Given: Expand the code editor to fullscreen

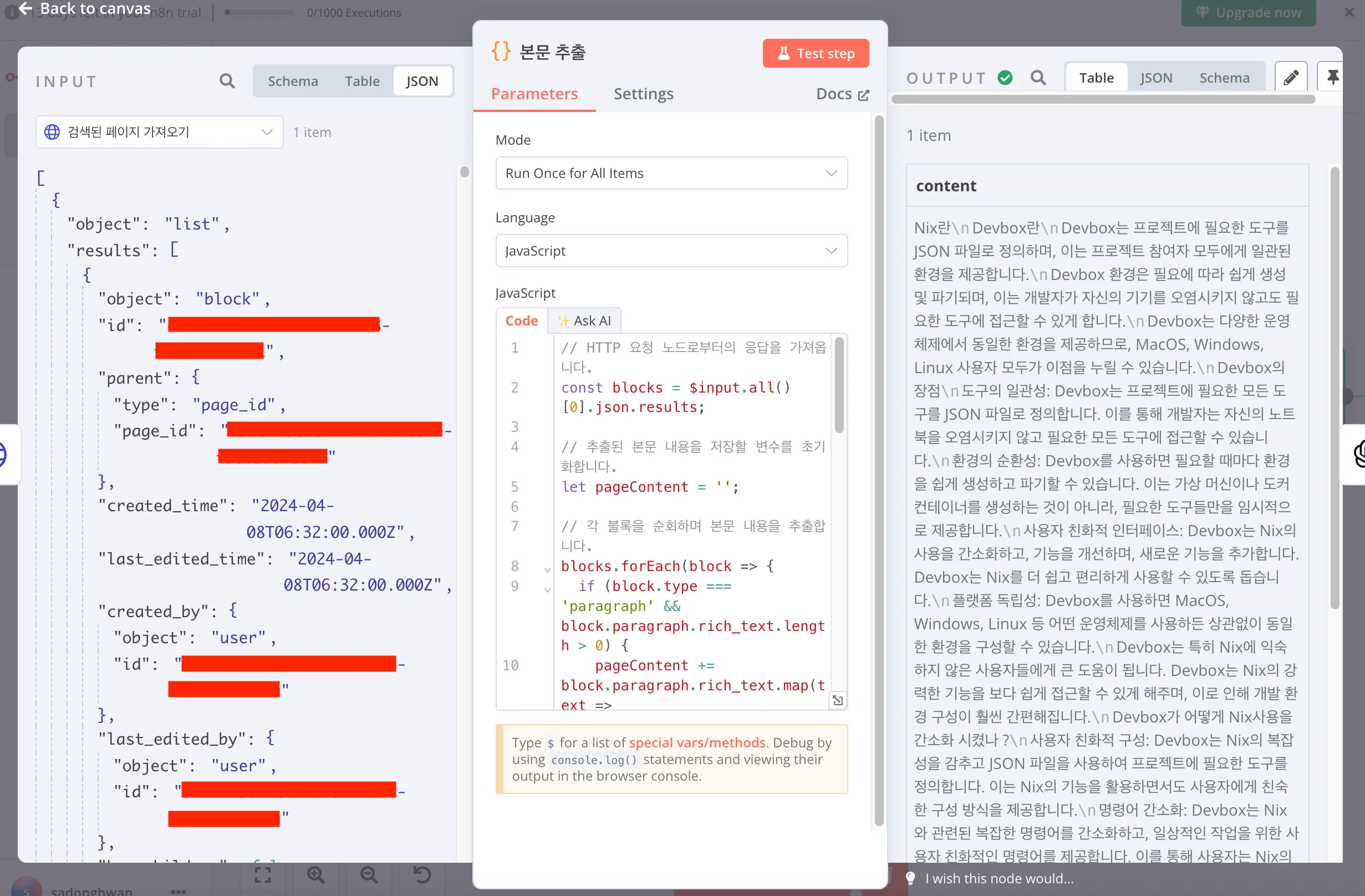Looking at the screenshot, I should (x=838, y=700).
